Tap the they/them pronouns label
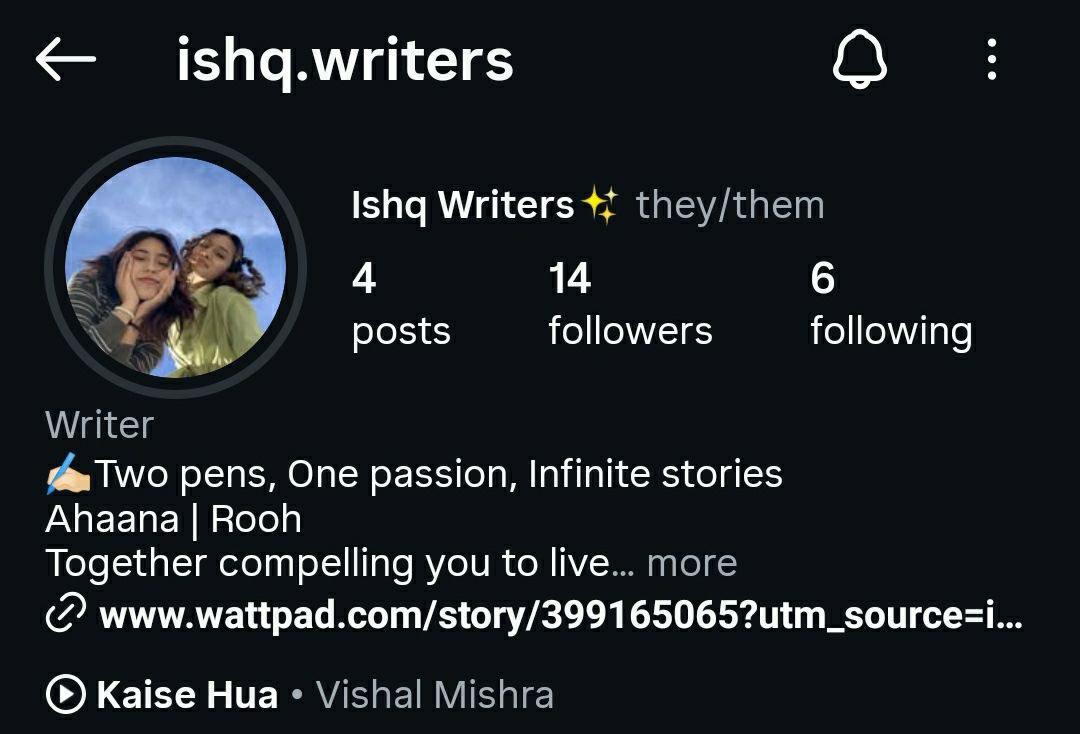Viewport: 1080px width, 734px height. (729, 205)
